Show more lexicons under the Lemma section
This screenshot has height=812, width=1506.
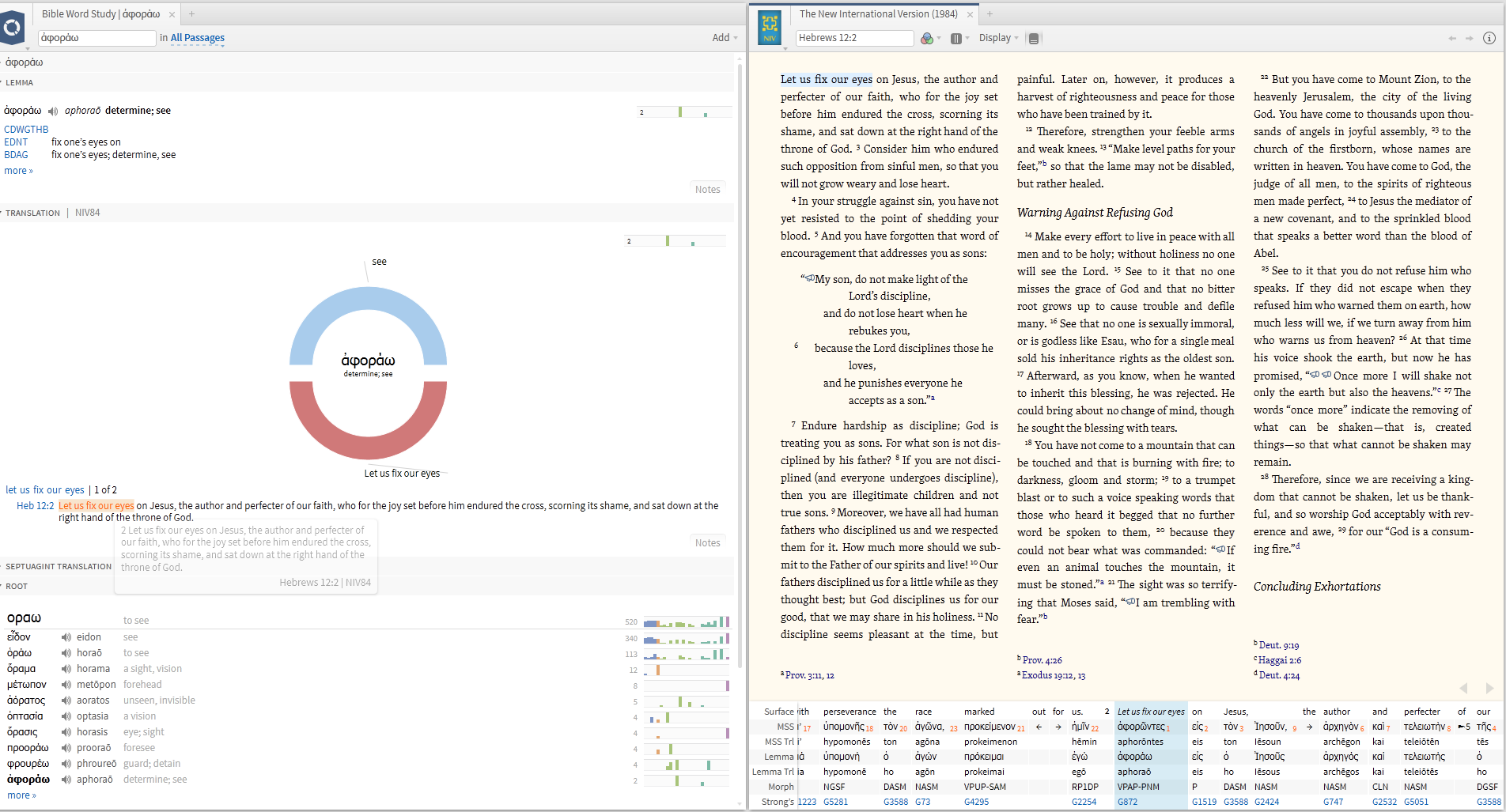pos(18,171)
